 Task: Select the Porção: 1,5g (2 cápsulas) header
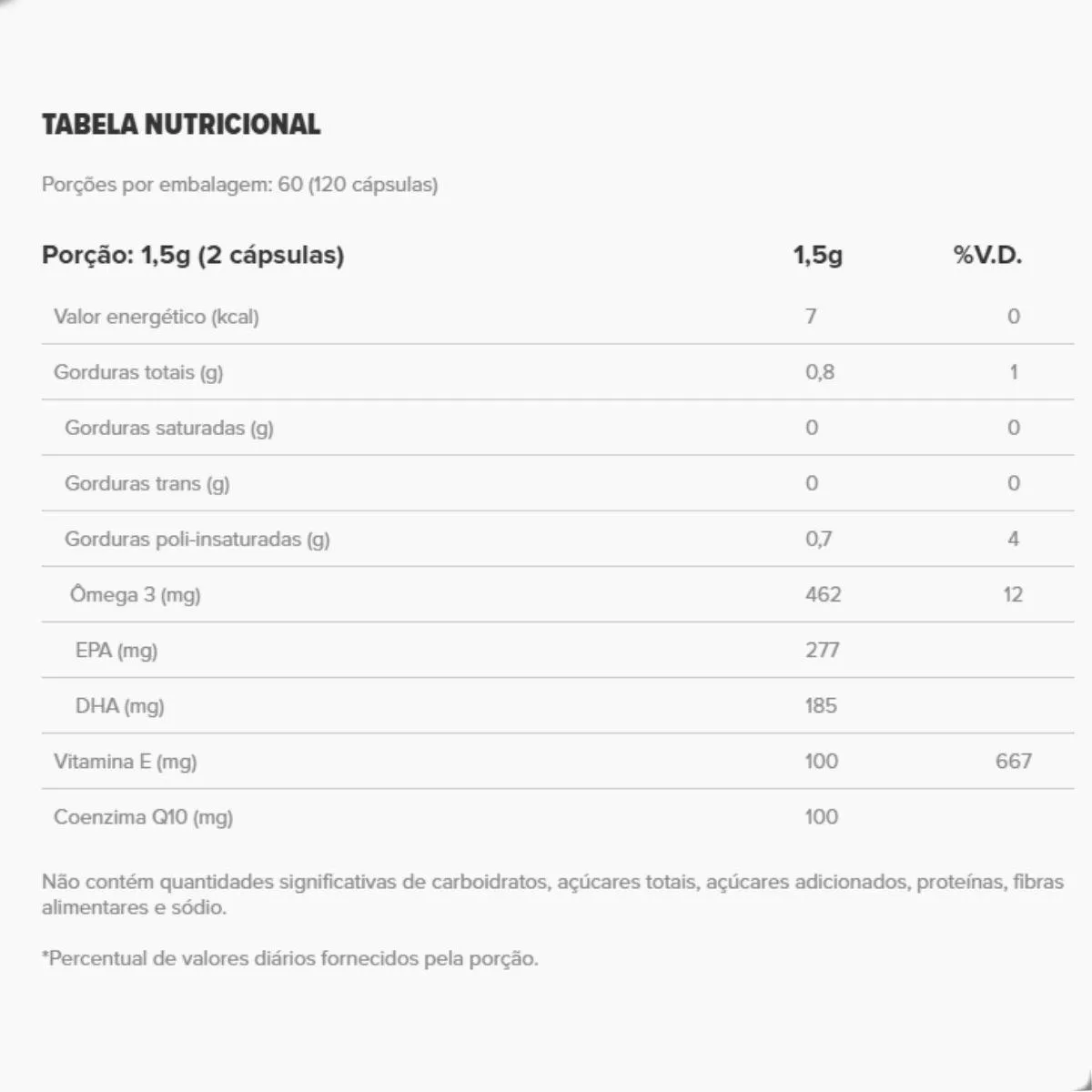click(193, 255)
